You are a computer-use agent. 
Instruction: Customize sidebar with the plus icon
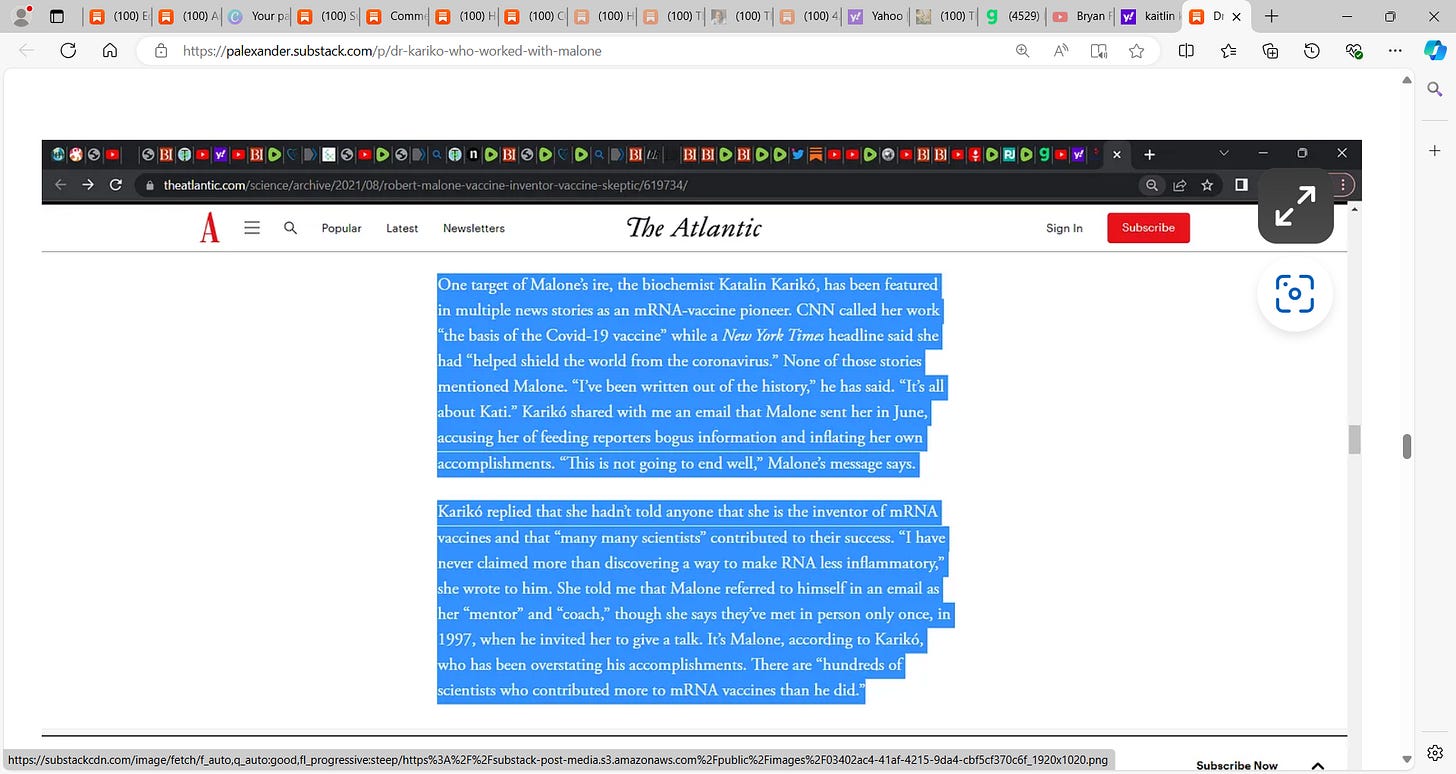click(1435, 151)
